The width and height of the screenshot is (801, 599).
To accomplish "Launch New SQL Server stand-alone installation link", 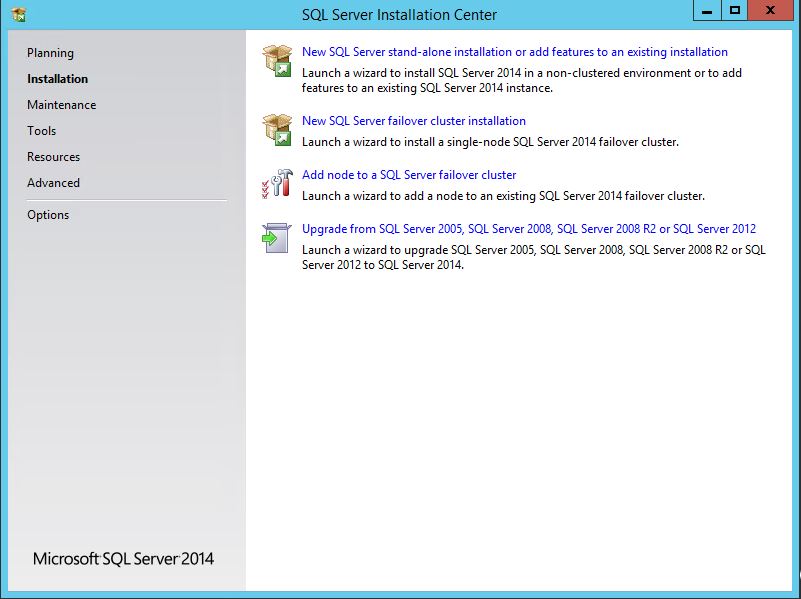I will (514, 52).
